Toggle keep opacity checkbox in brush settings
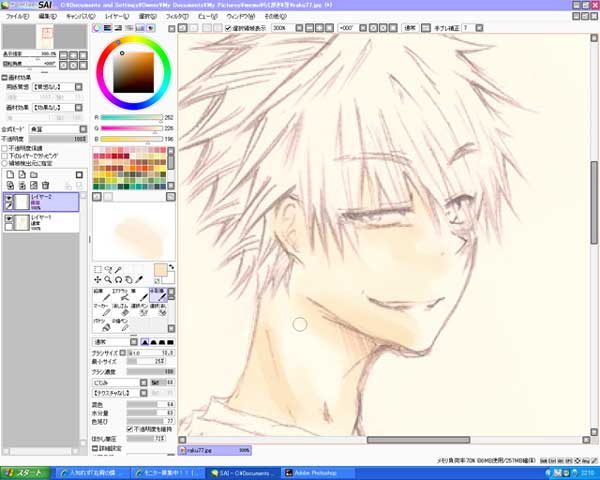Image resolution: width=600 pixels, height=480 pixels. click(x=130, y=429)
